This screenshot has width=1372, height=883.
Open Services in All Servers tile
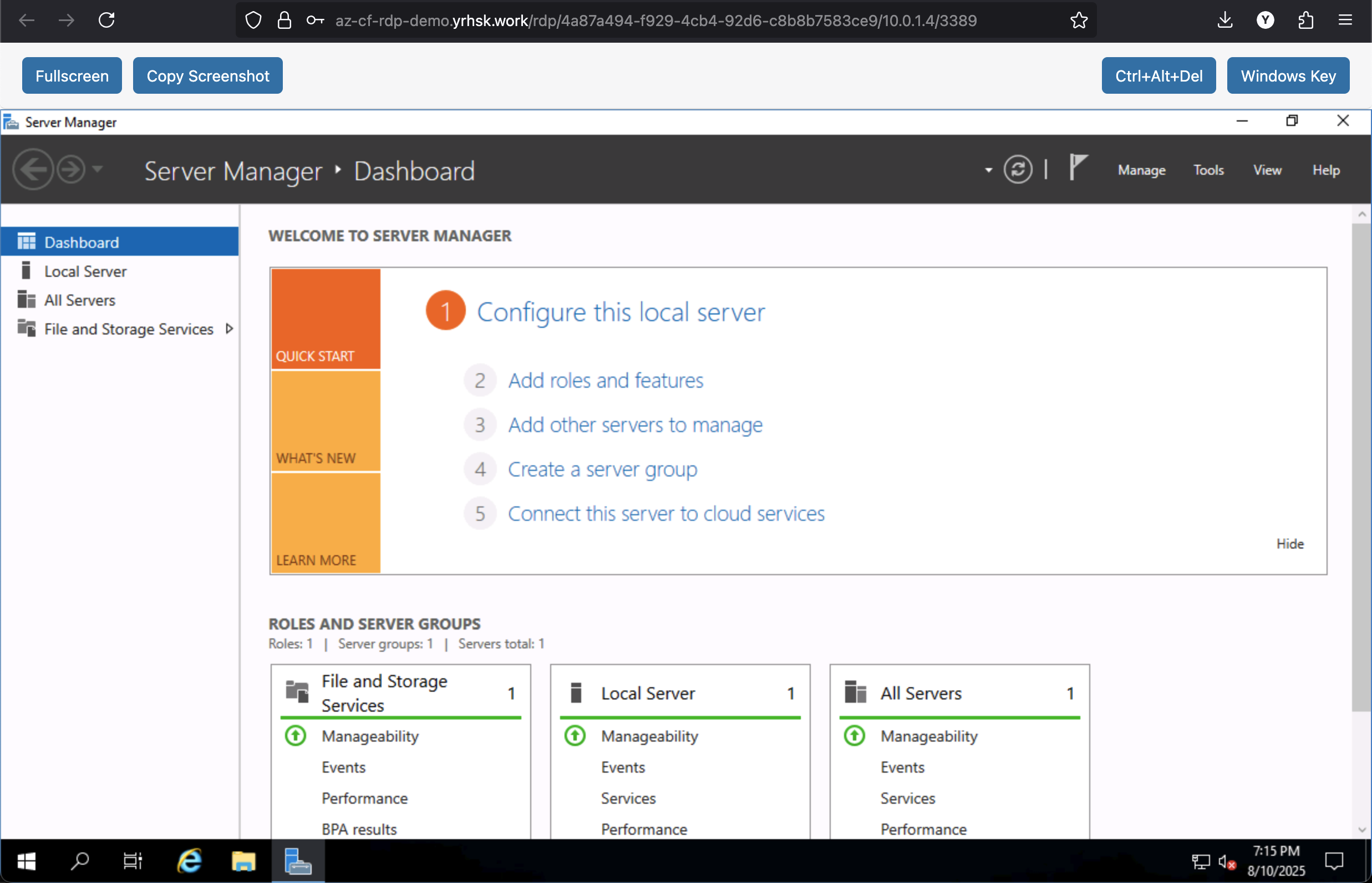(x=908, y=798)
